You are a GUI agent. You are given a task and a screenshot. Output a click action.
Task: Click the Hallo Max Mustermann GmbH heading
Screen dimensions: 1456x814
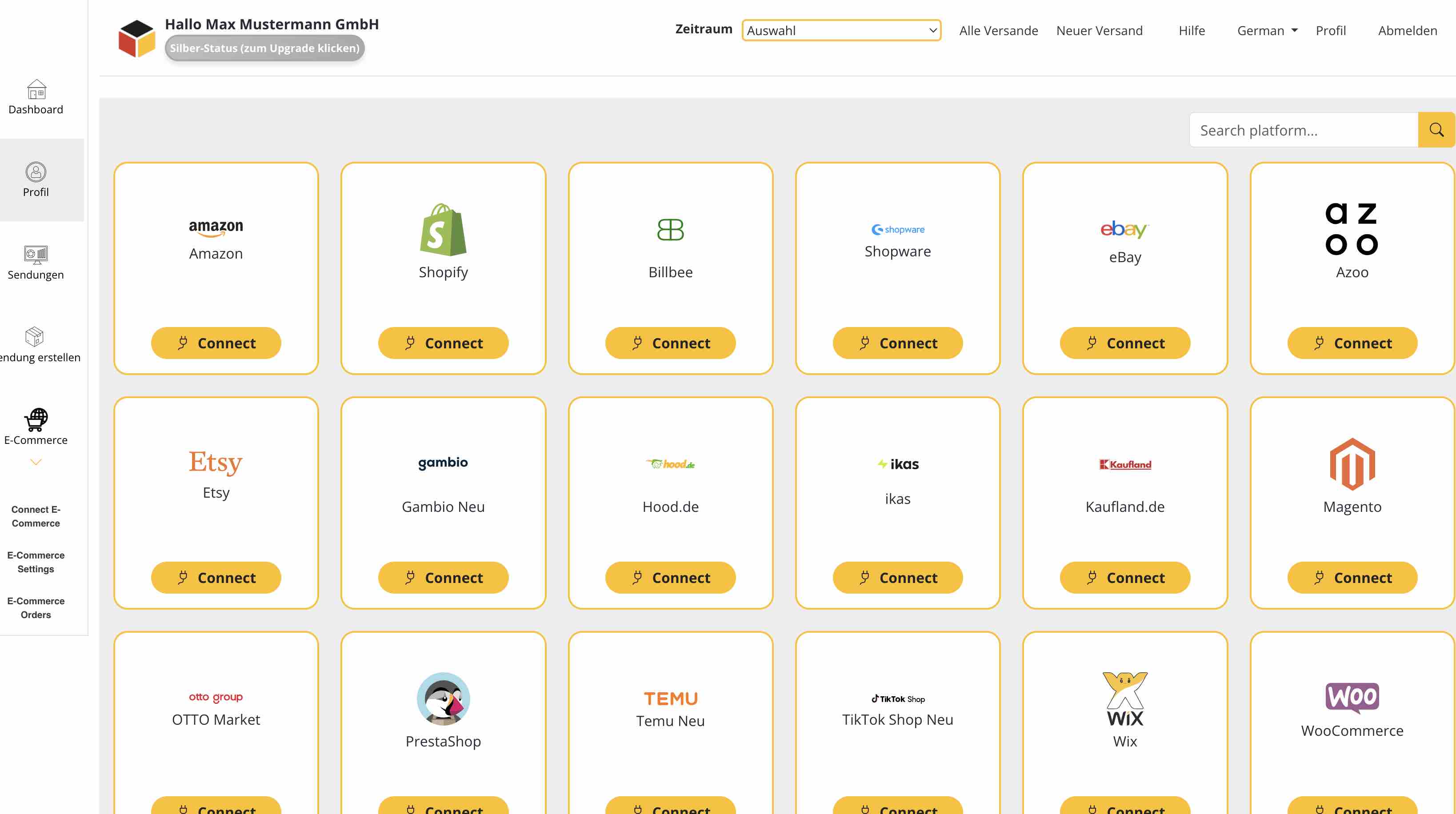pyautogui.click(x=272, y=24)
